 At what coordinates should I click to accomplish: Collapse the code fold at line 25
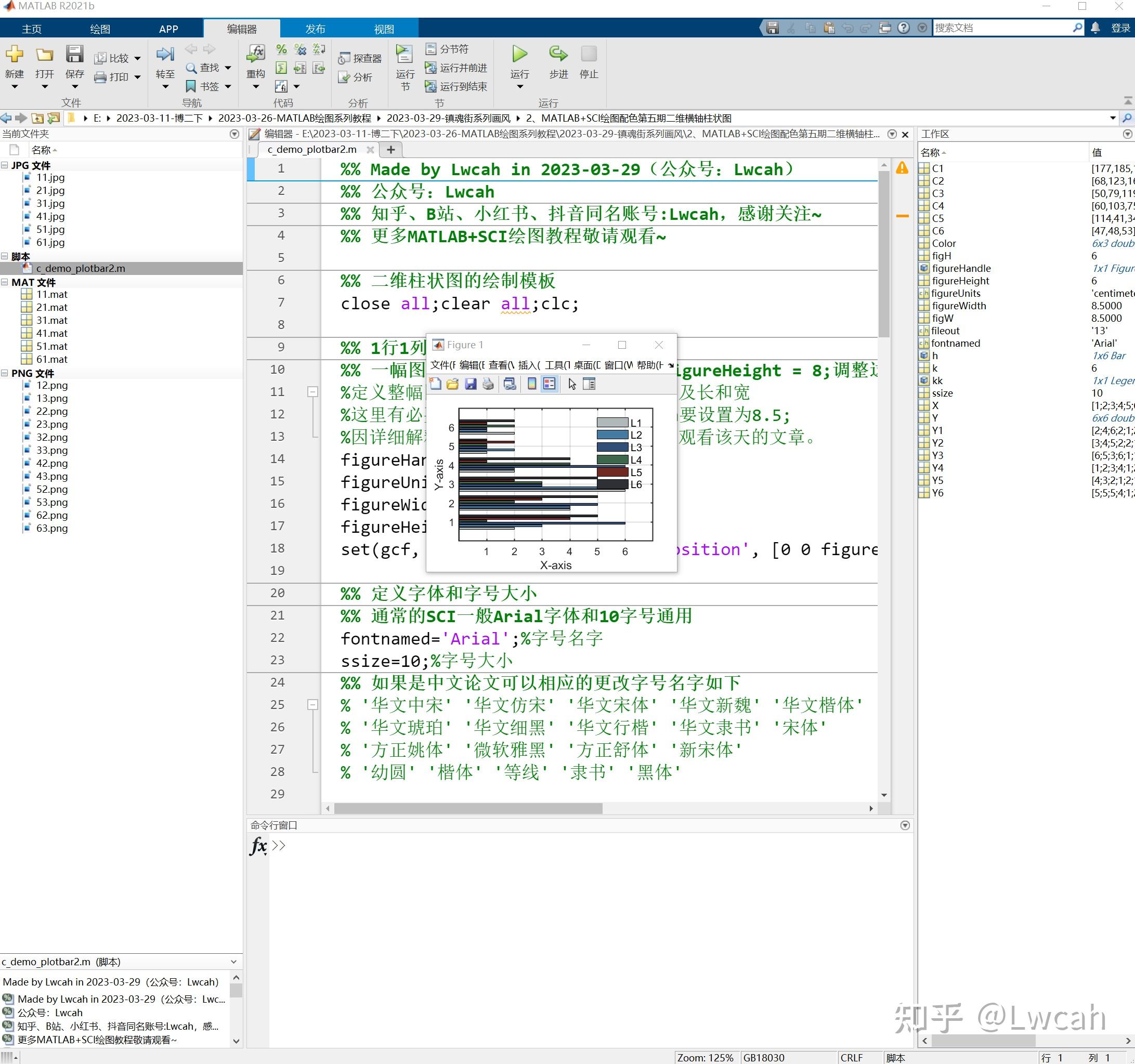coord(312,704)
